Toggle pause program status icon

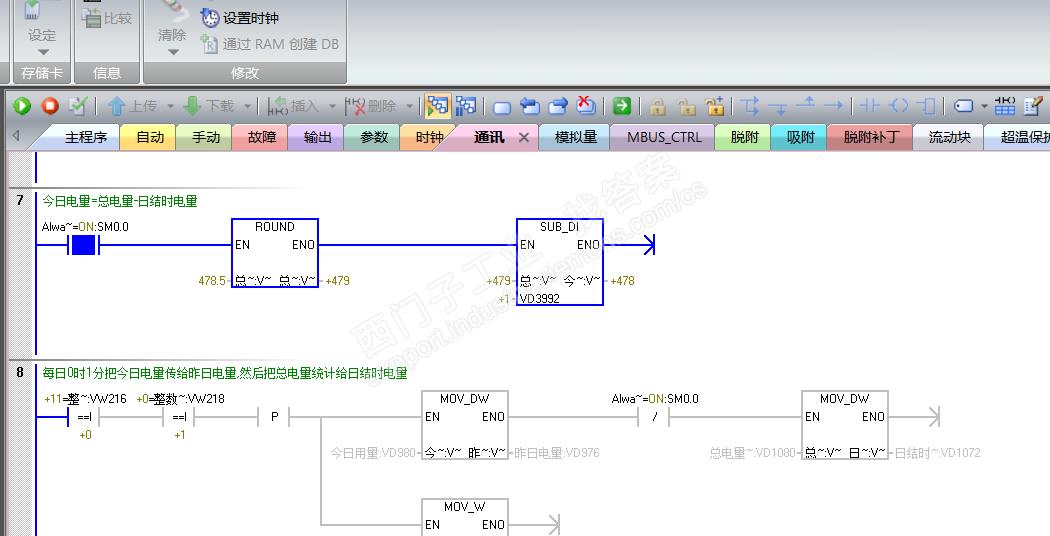tap(466, 106)
